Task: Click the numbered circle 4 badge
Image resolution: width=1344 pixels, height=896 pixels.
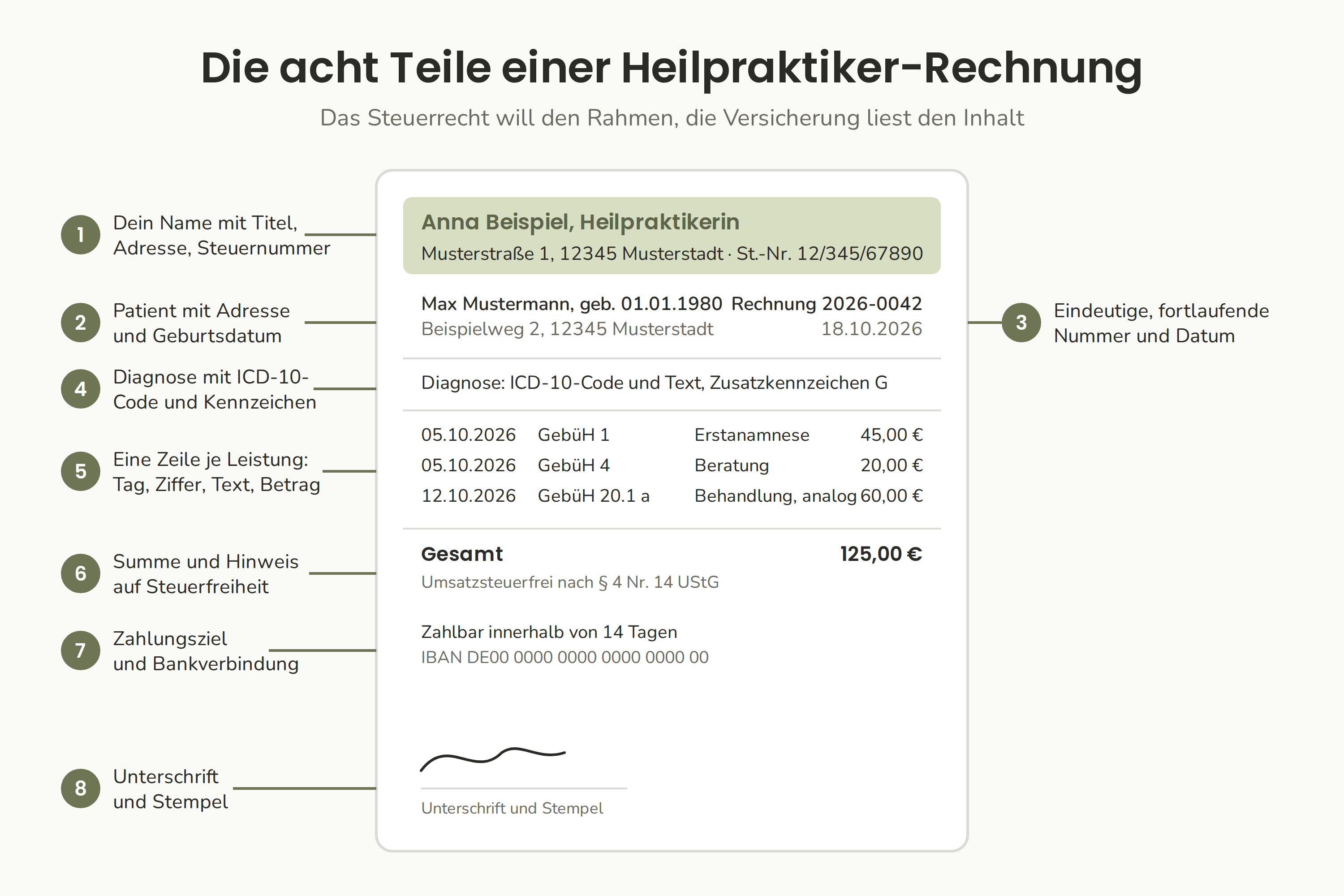Action: click(81, 389)
